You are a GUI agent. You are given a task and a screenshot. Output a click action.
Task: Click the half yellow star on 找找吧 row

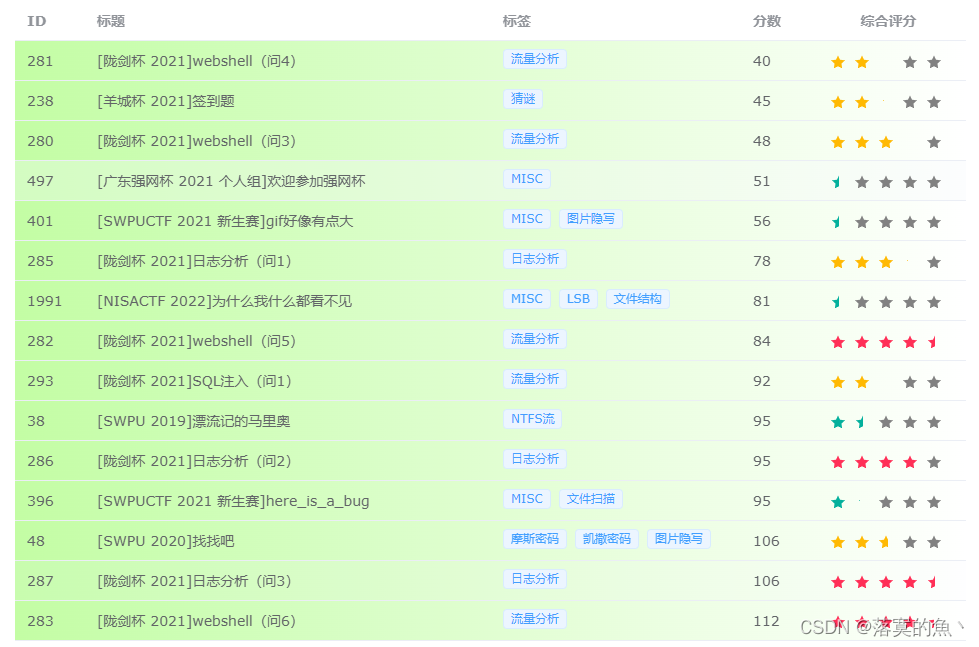pyautogui.click(x=886, y=540)
